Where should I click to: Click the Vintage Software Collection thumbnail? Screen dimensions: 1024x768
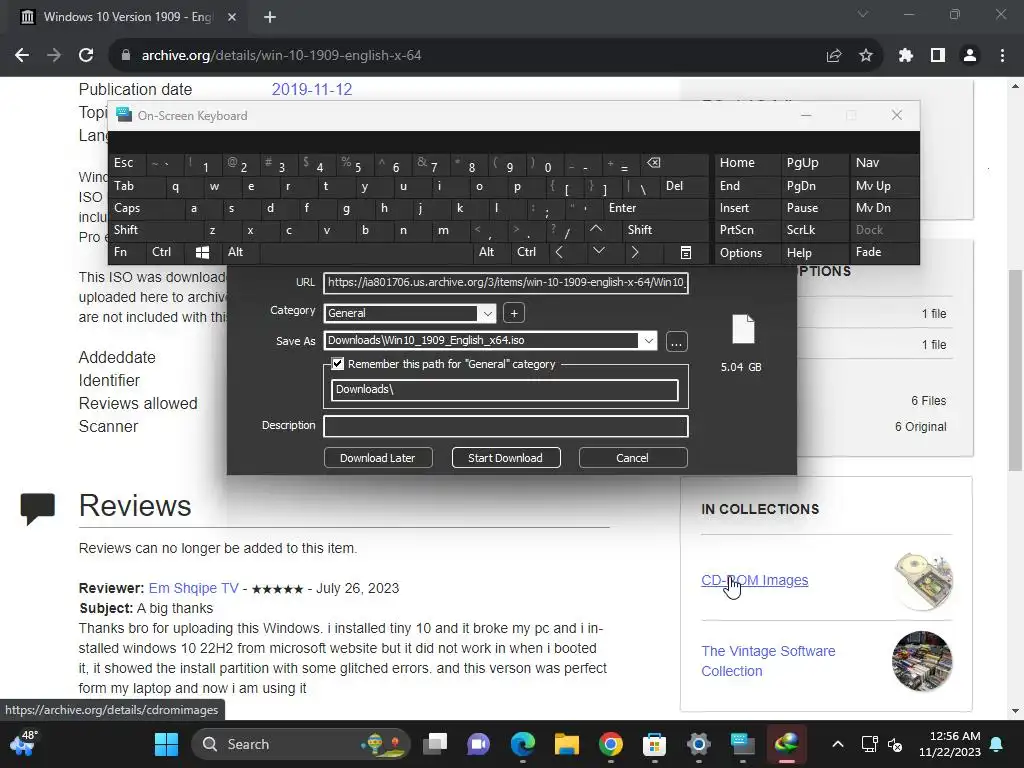pyautogui.click(x=921, y=661)
